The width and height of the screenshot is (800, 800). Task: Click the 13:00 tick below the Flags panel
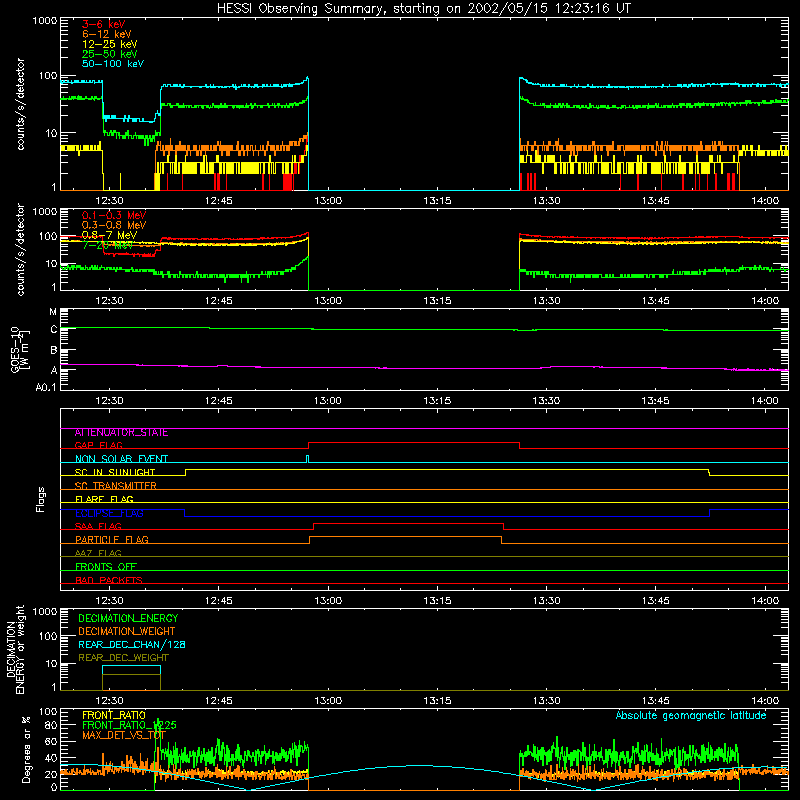pyautogui.click(x=328, y=601)
